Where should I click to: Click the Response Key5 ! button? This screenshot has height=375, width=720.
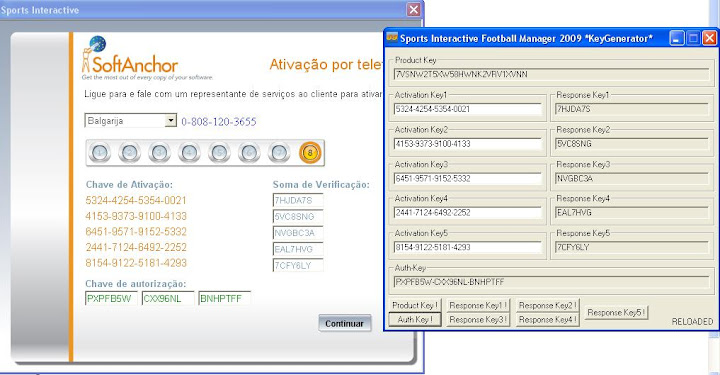point(616,313)
